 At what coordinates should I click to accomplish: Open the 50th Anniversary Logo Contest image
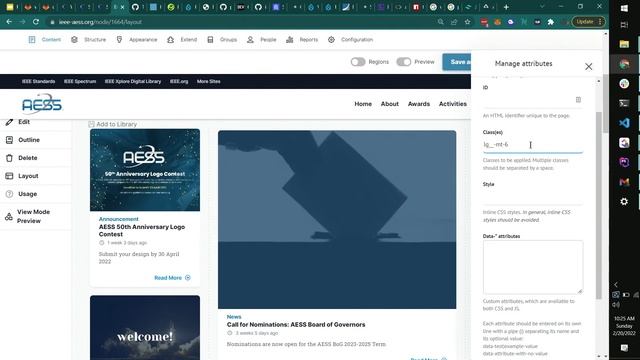pos(145,170)
